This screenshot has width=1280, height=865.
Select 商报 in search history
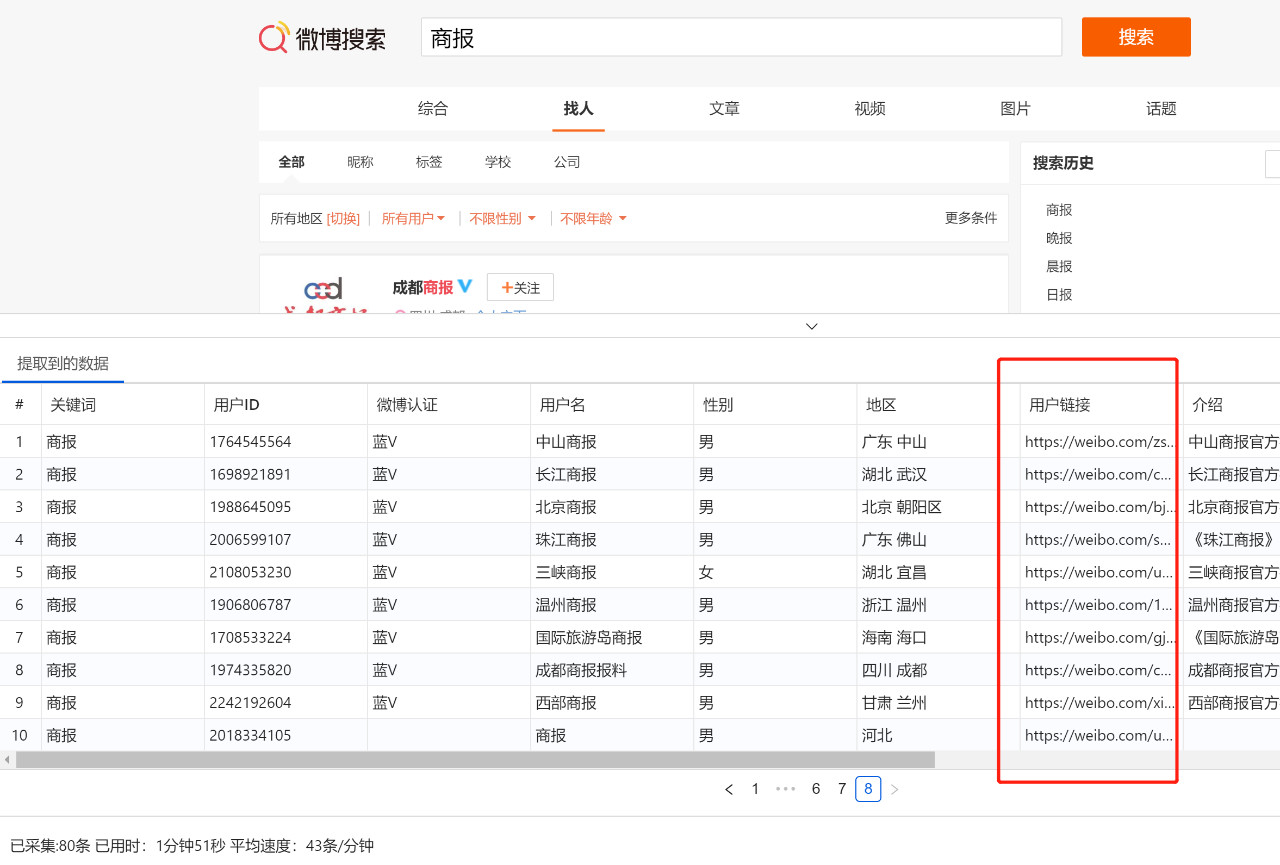point(1059,210)
